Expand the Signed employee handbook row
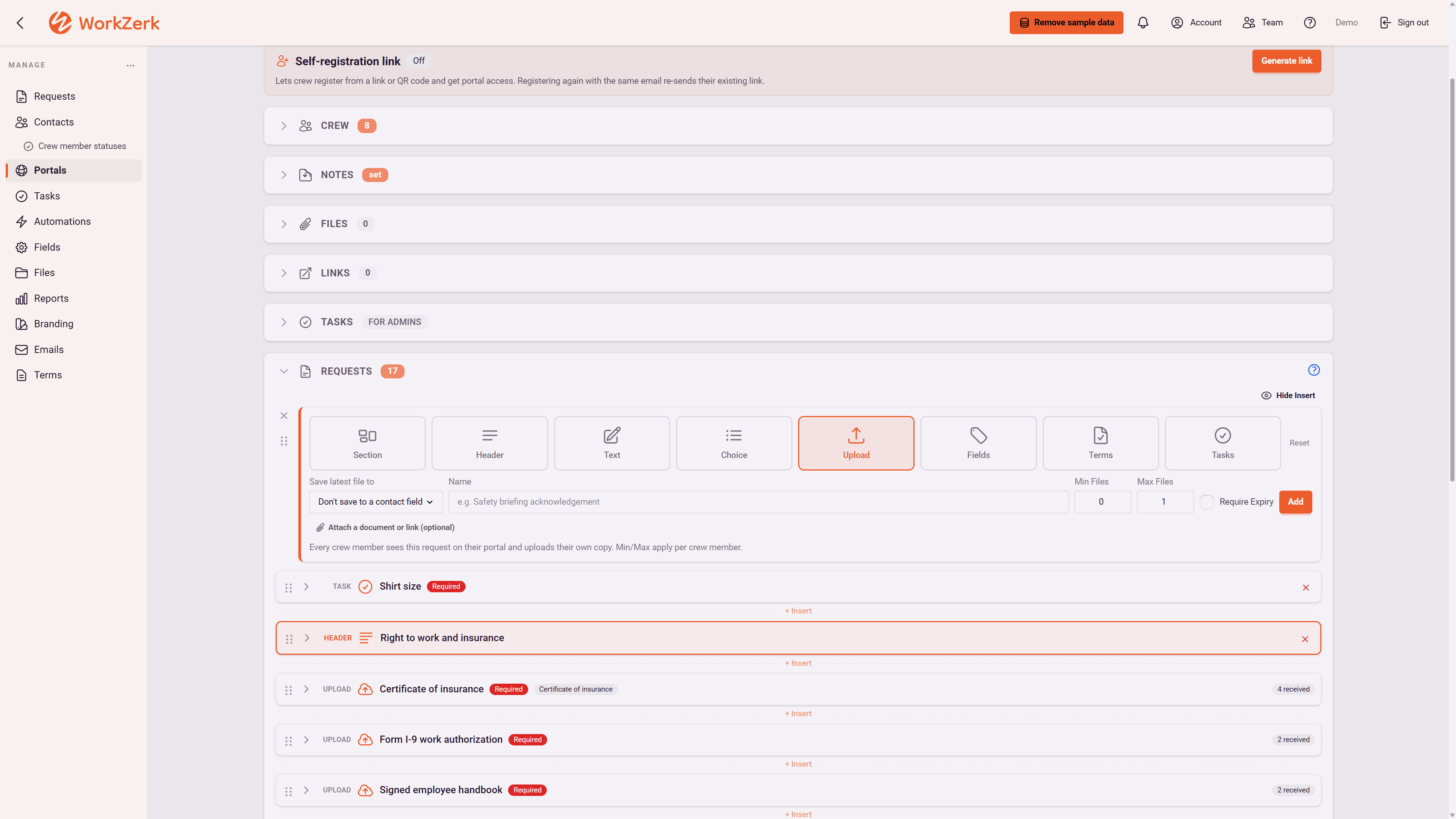1456x819 pixels. (x=306, y=789)
